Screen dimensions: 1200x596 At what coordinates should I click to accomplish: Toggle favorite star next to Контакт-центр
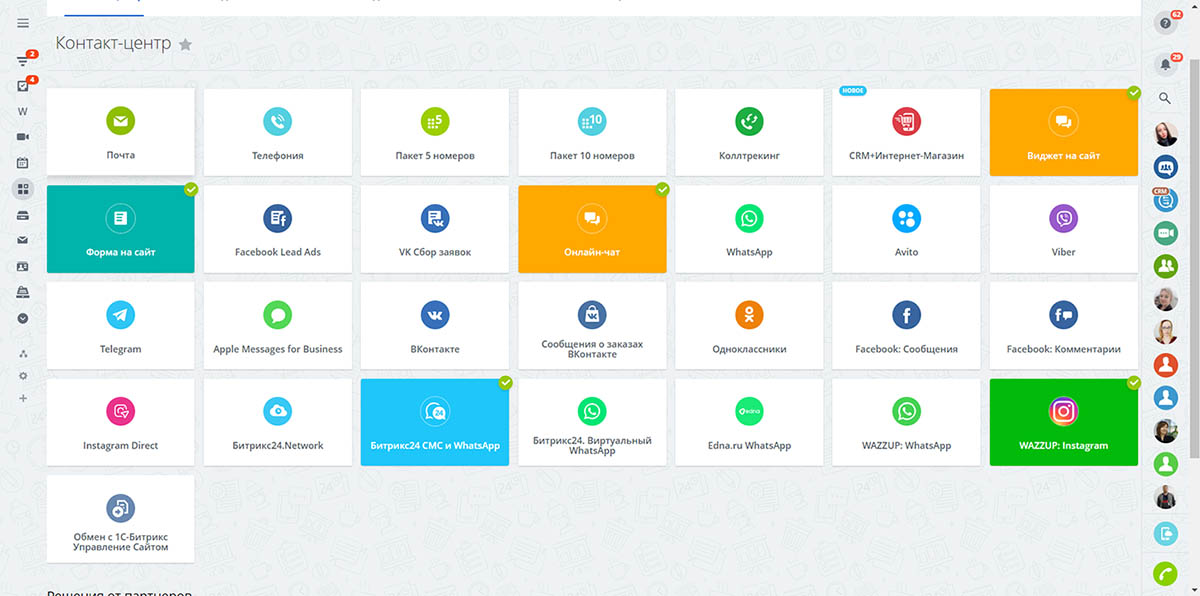point(185,44)
